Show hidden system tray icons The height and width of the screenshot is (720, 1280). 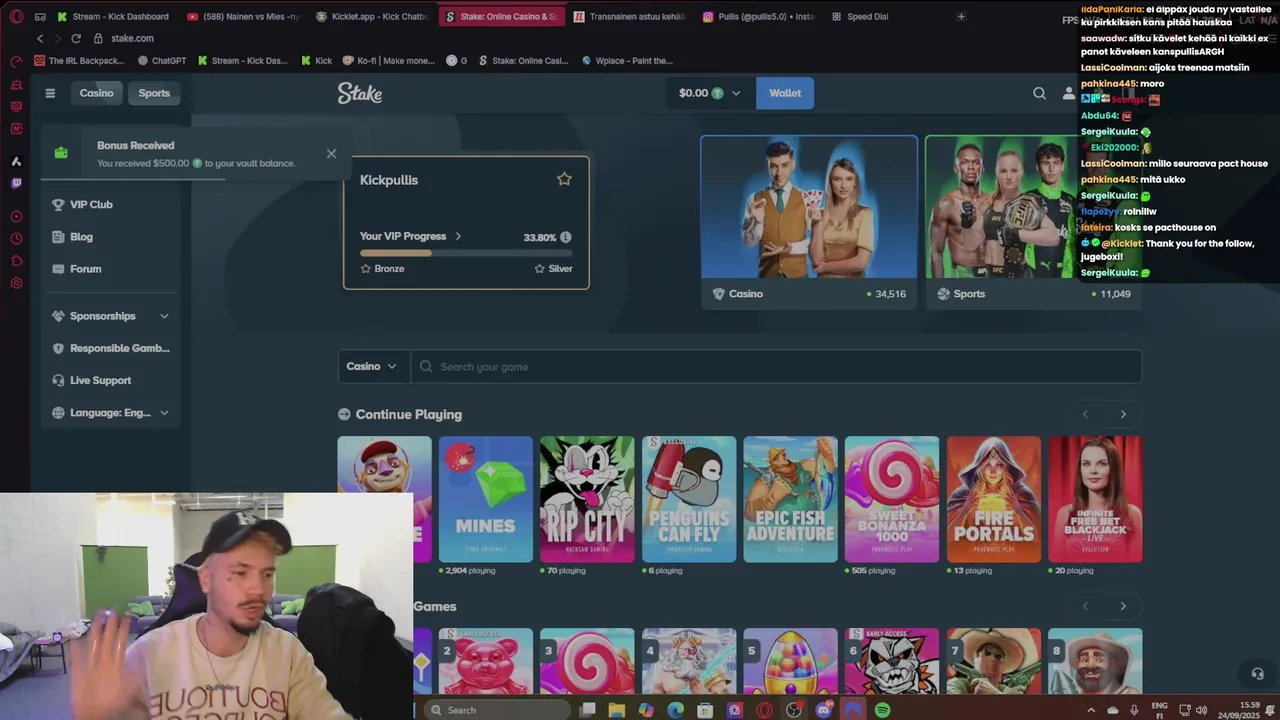coord(1092,710)
